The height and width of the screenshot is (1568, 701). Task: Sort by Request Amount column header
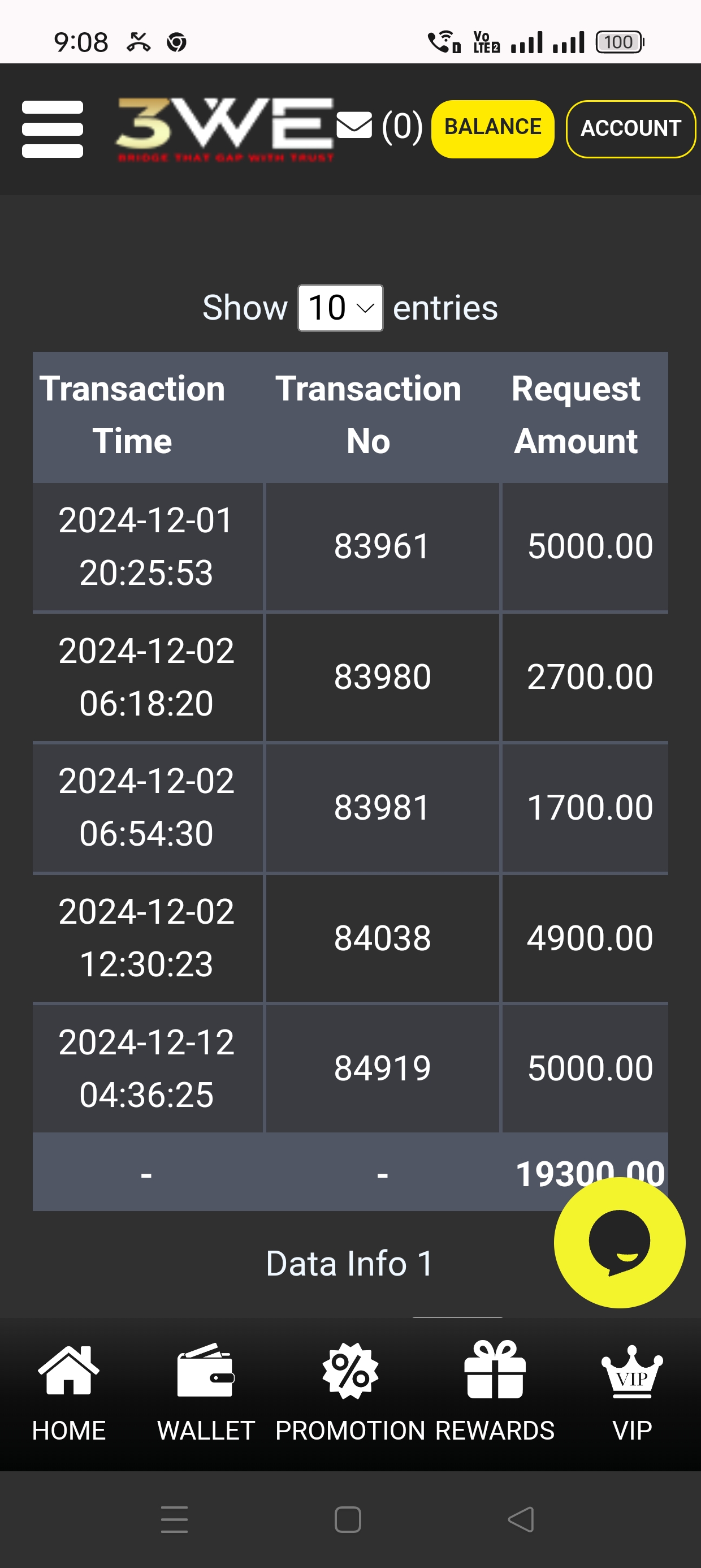pyautogui.click(x=575, y=415)
